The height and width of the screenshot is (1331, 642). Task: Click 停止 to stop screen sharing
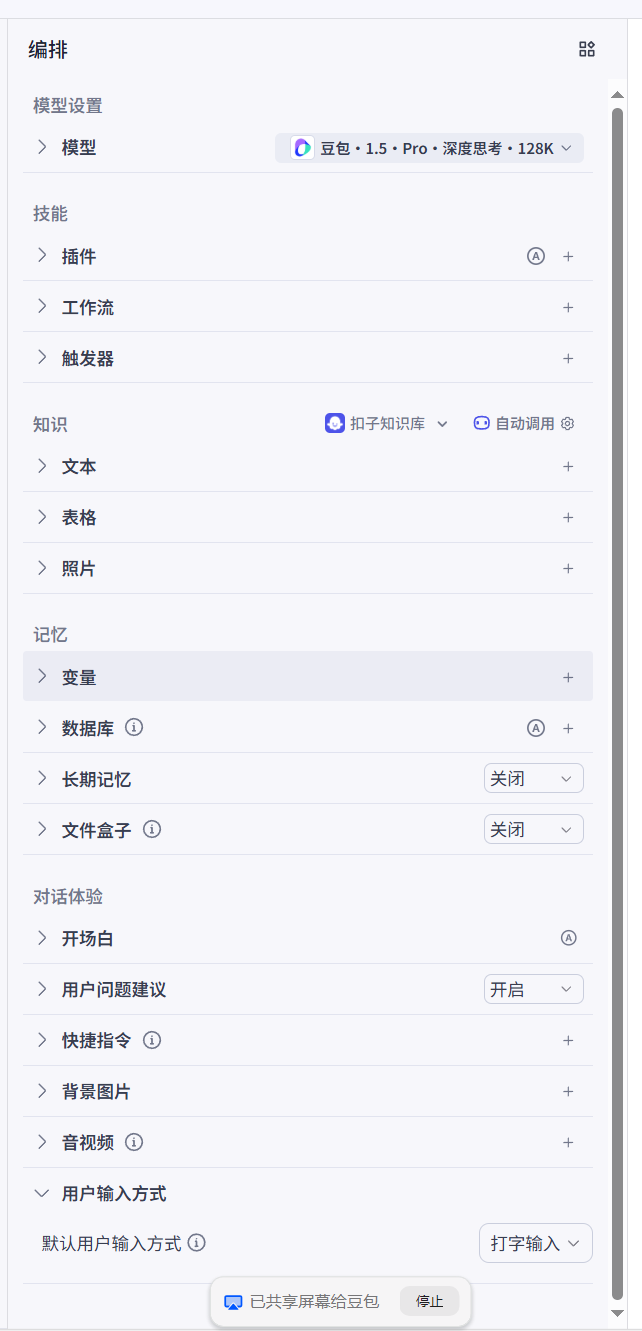pos(429,1301)
